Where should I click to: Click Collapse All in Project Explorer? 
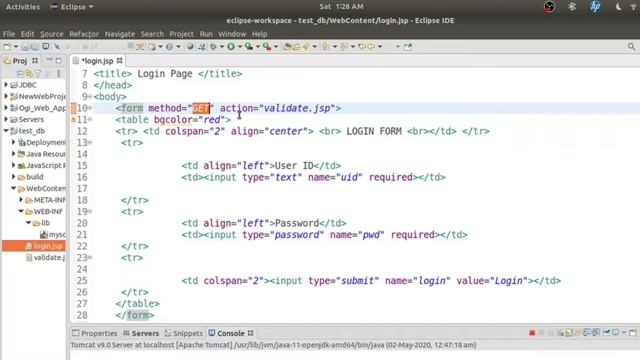click(20, 74)
